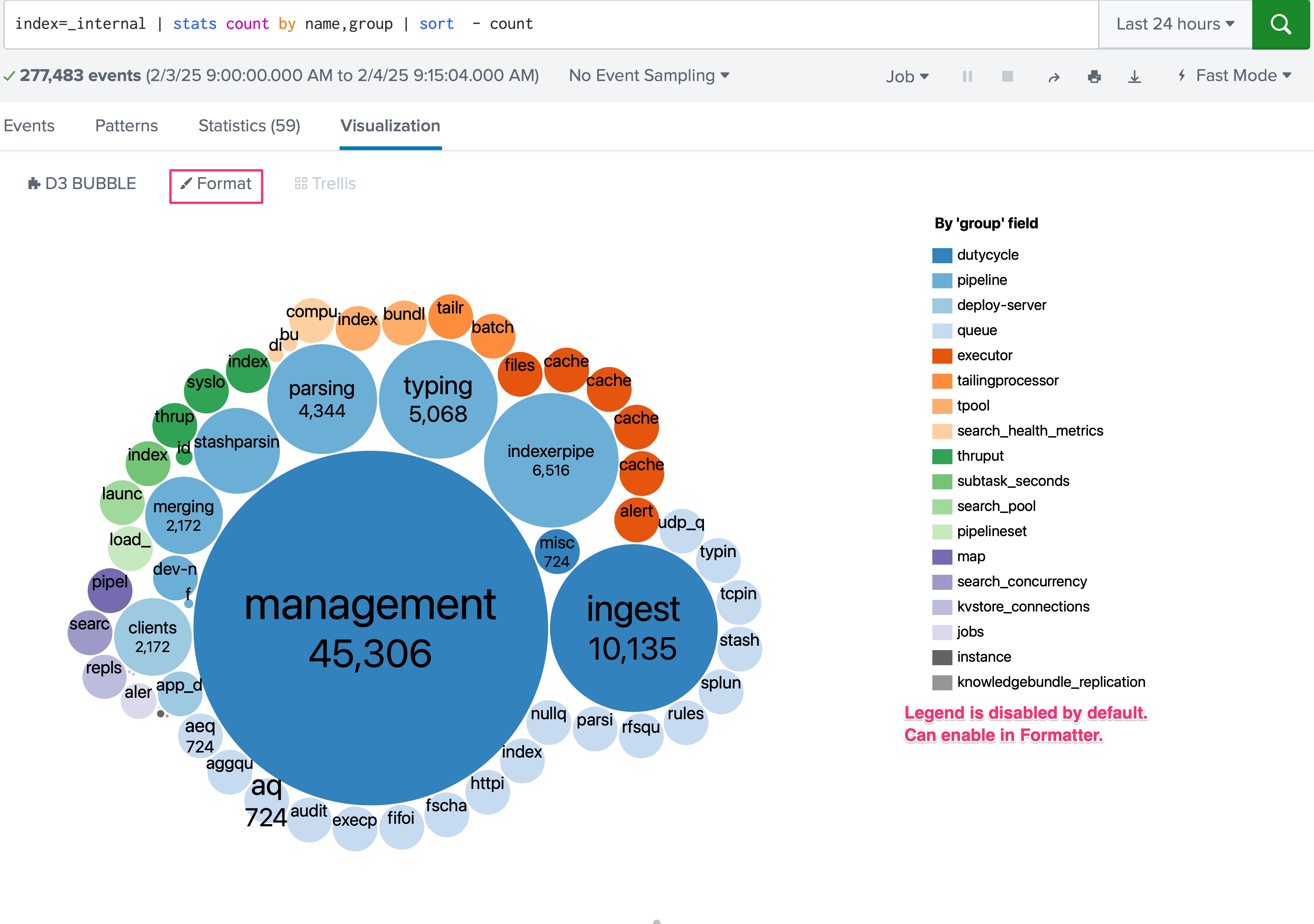Viewport: 1314px width, 924px height.
Task: Open the Trellis layout option
Action: [x=325, y=184]
